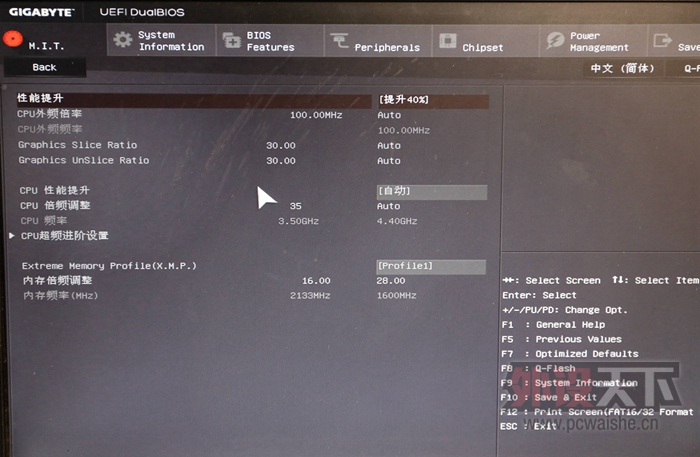The width and height of the screenshot is (700, 457).
Task: Click the red M.I.T. gauge icon
Action: [12, 39]
